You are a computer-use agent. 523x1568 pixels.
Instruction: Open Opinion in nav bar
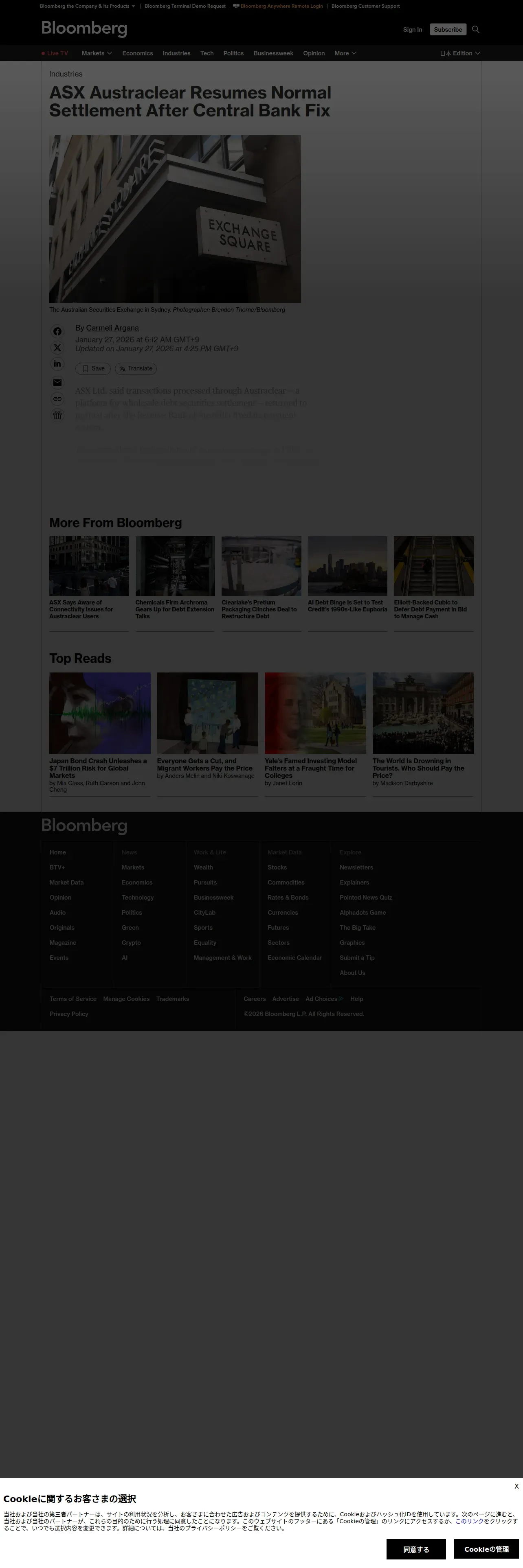point(314,54)
